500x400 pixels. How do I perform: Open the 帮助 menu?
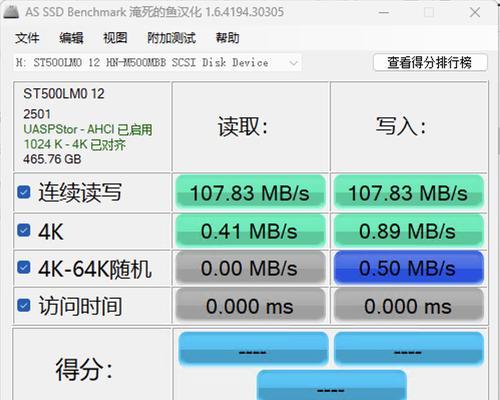point(227,38)
